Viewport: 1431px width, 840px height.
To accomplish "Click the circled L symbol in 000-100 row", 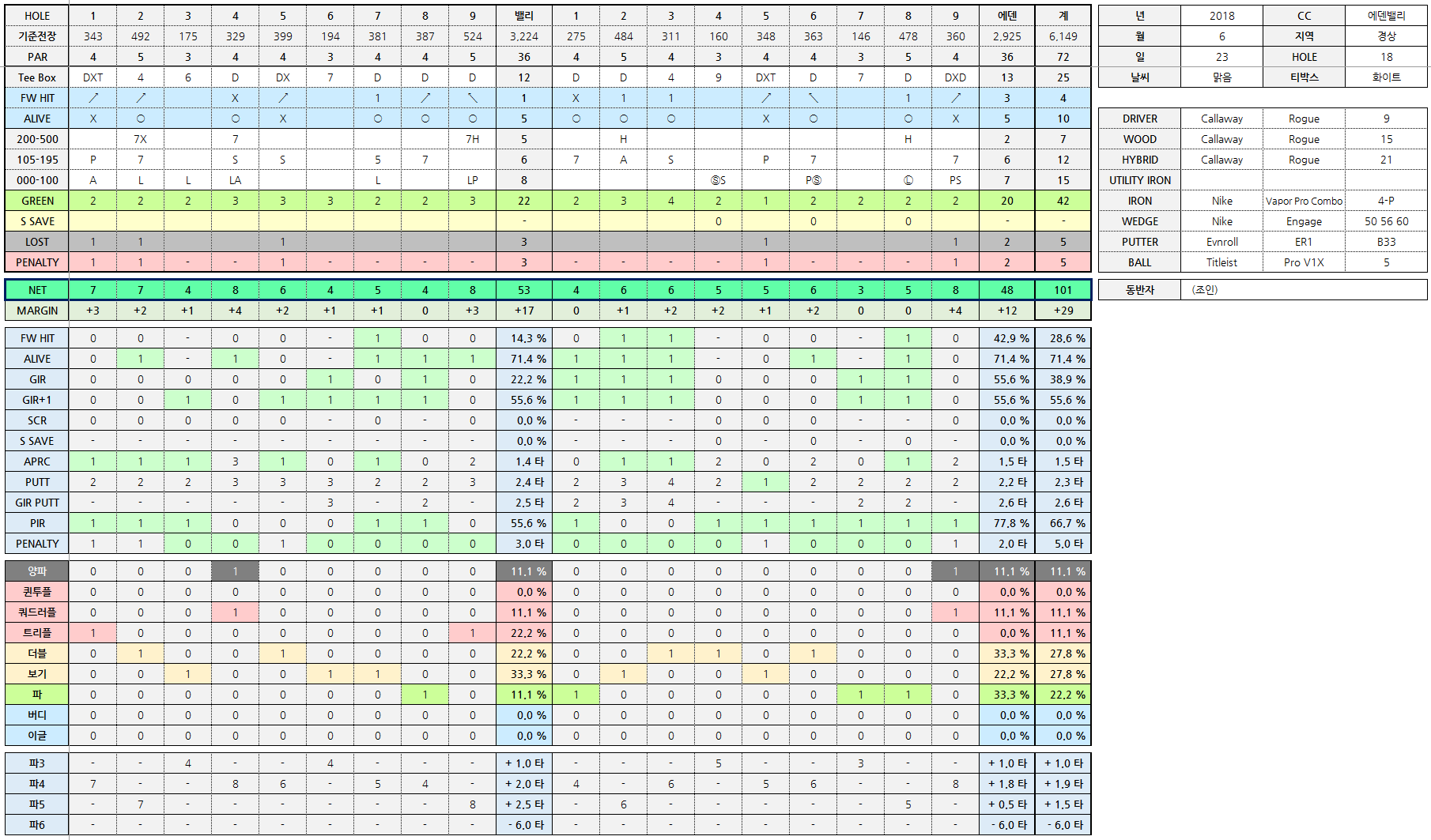I will pos(908,180).
